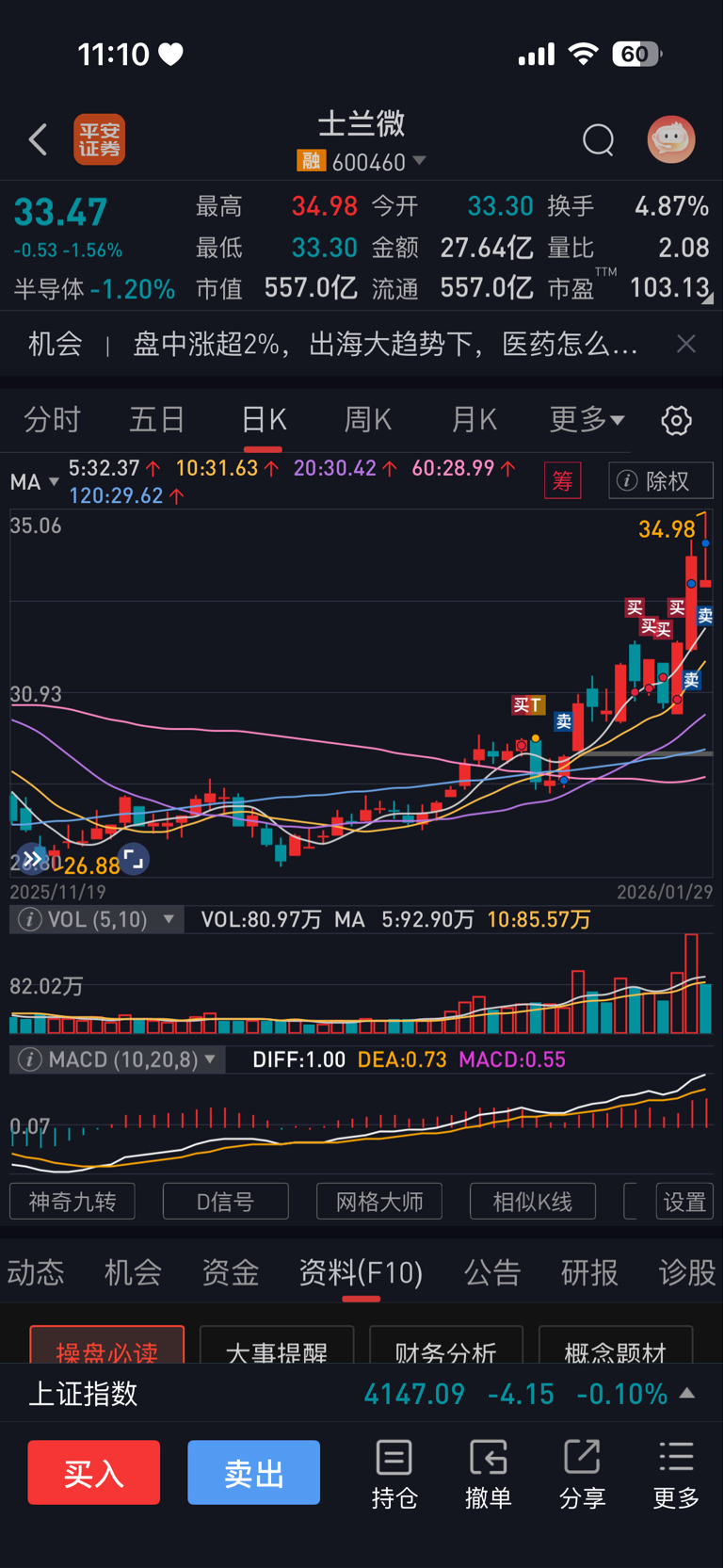Switch to the 研报 section tab
This screenshot has width=724, height=1568.
(x=590, y=1273)
